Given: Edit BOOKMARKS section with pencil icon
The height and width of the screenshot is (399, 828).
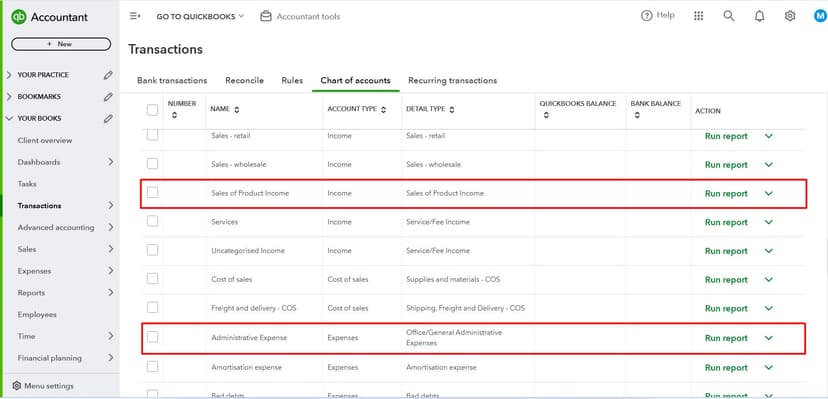Looking at the screenshot, I should [108, 97].
